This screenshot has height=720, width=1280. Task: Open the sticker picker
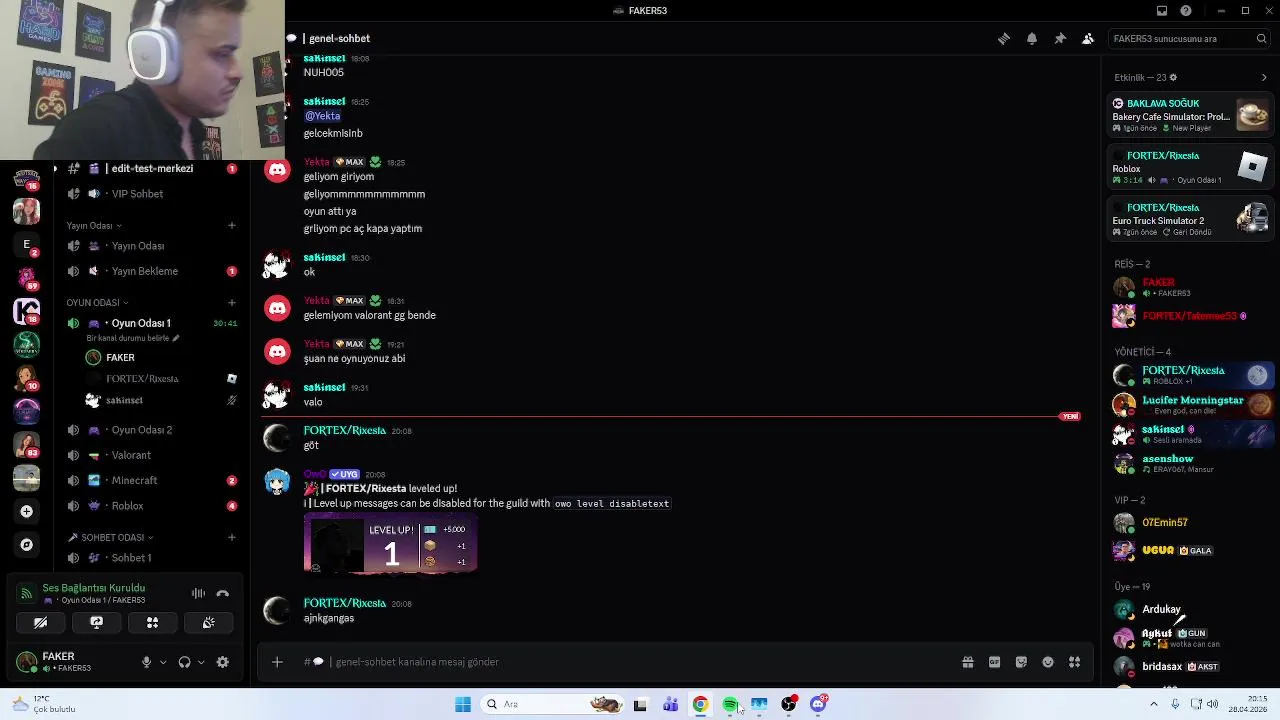tap(1021, 662)
